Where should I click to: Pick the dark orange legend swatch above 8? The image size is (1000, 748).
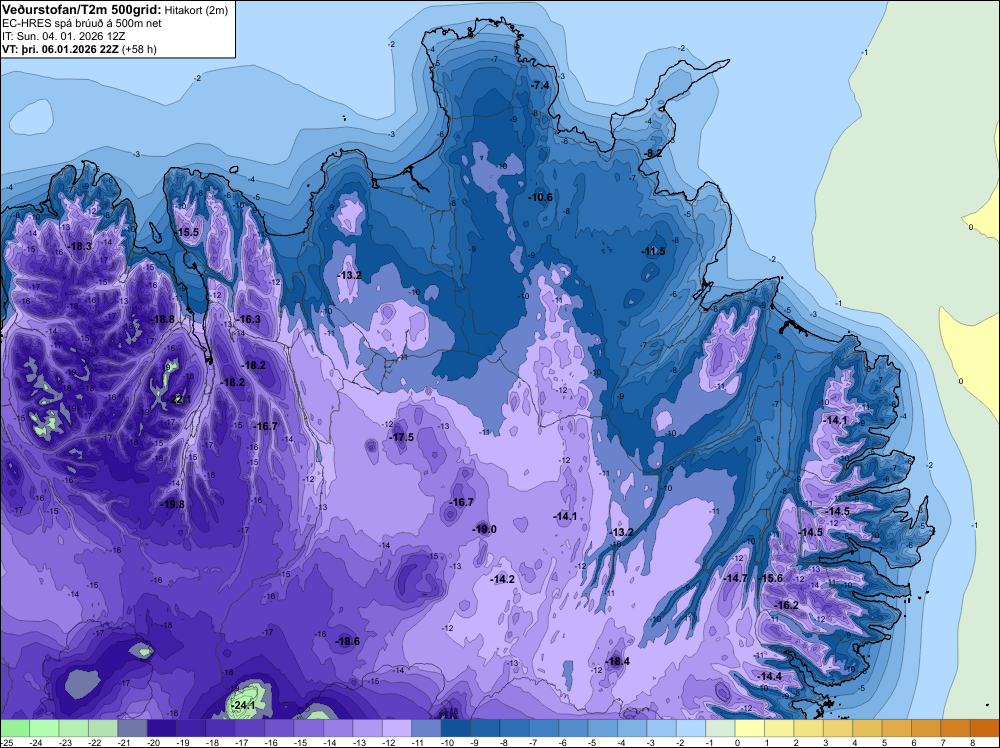[985, 728]
